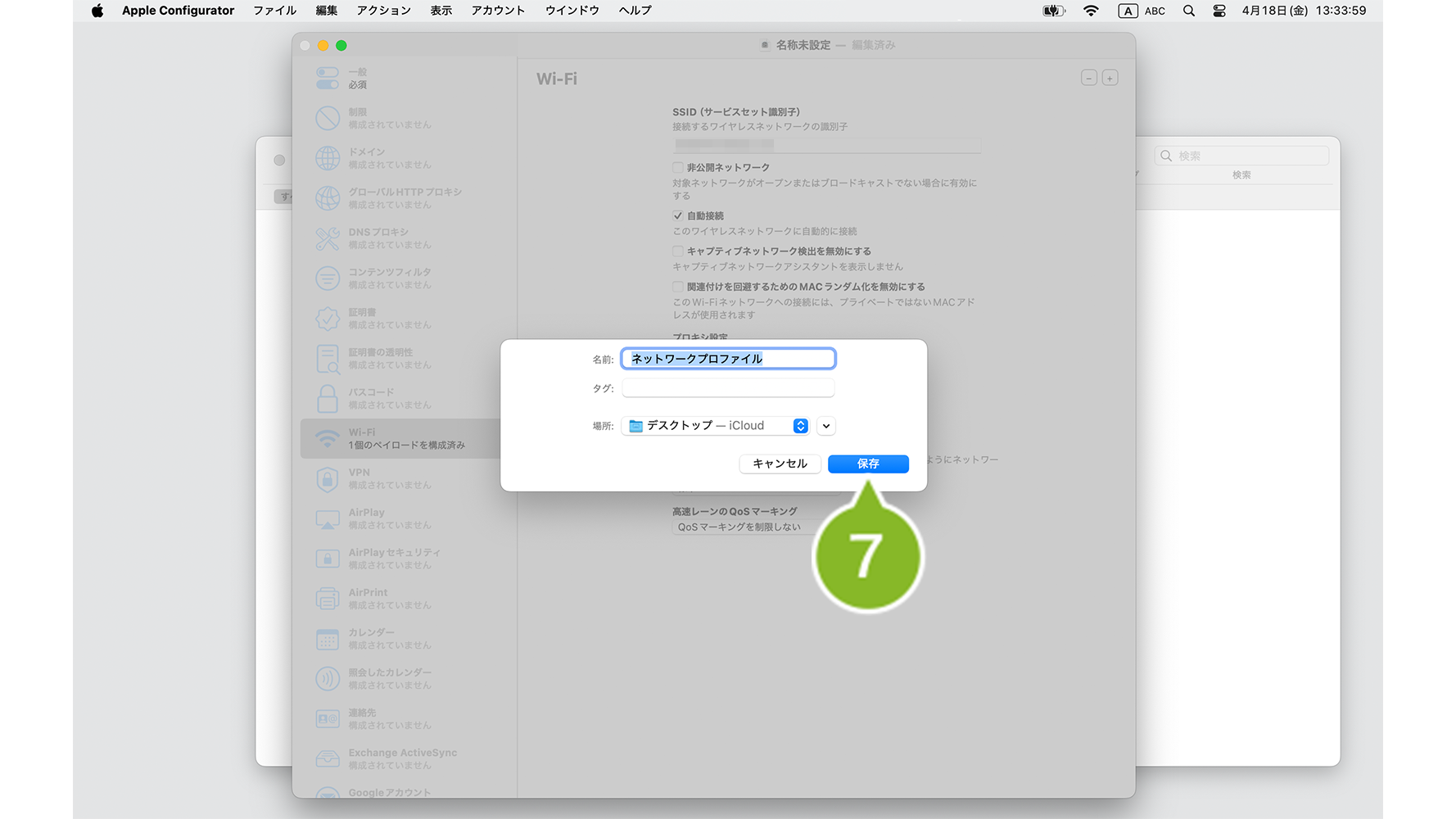Select the コンテンツフィルタ payload
The image size is (1456, 819).
pyautogui.click(x=406, y=278)
